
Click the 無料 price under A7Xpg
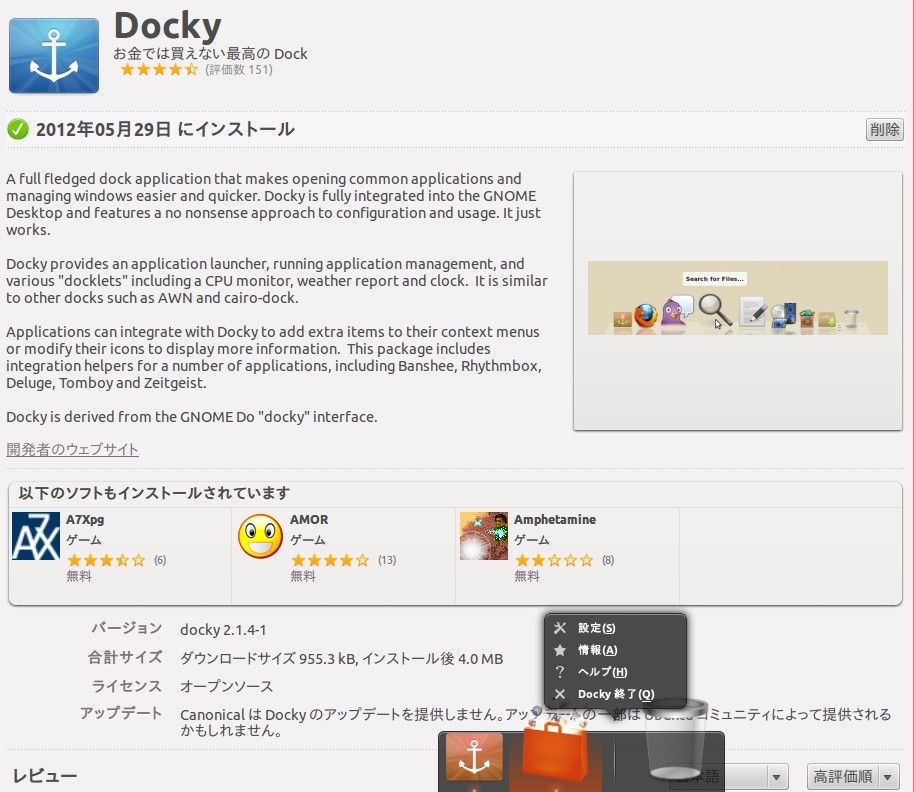pyautogui.click(x=79, y=576)
